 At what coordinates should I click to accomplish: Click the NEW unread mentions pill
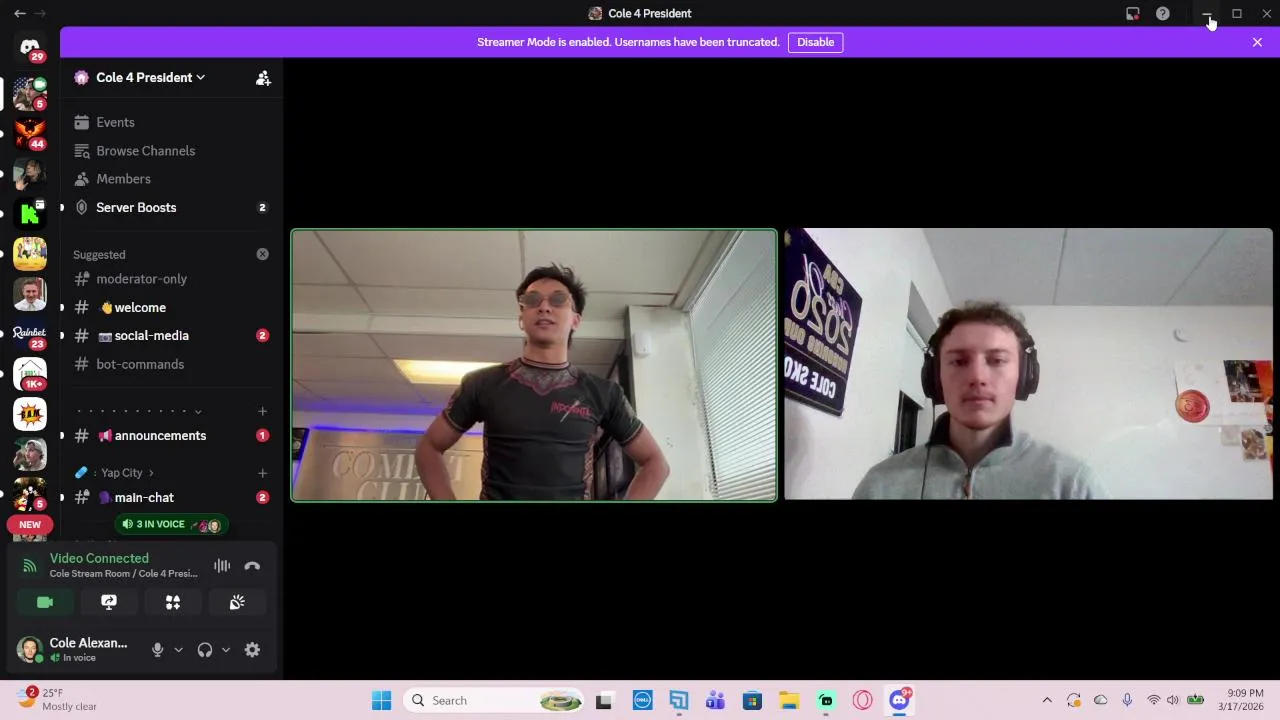(30, 524)
